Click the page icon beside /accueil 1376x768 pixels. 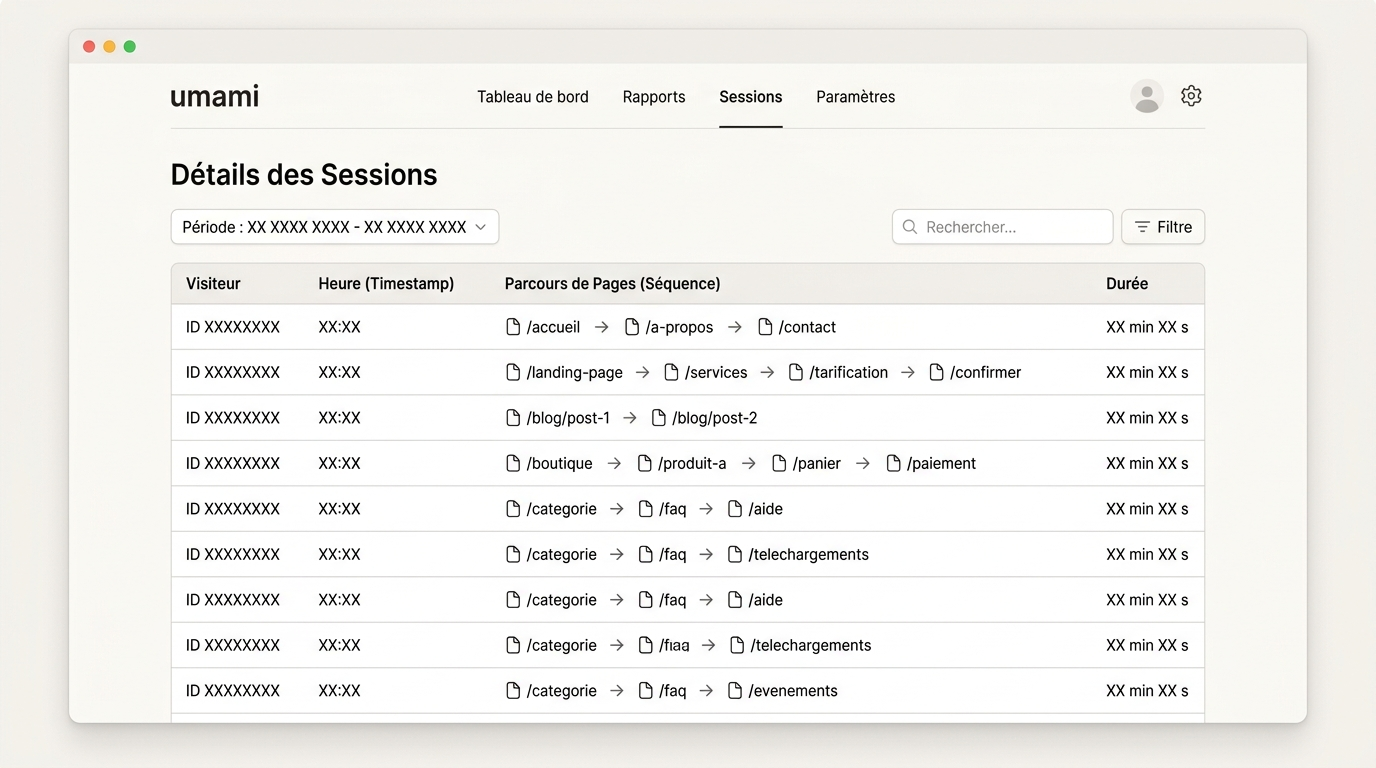pyautogui.click(x=513, y=327)
